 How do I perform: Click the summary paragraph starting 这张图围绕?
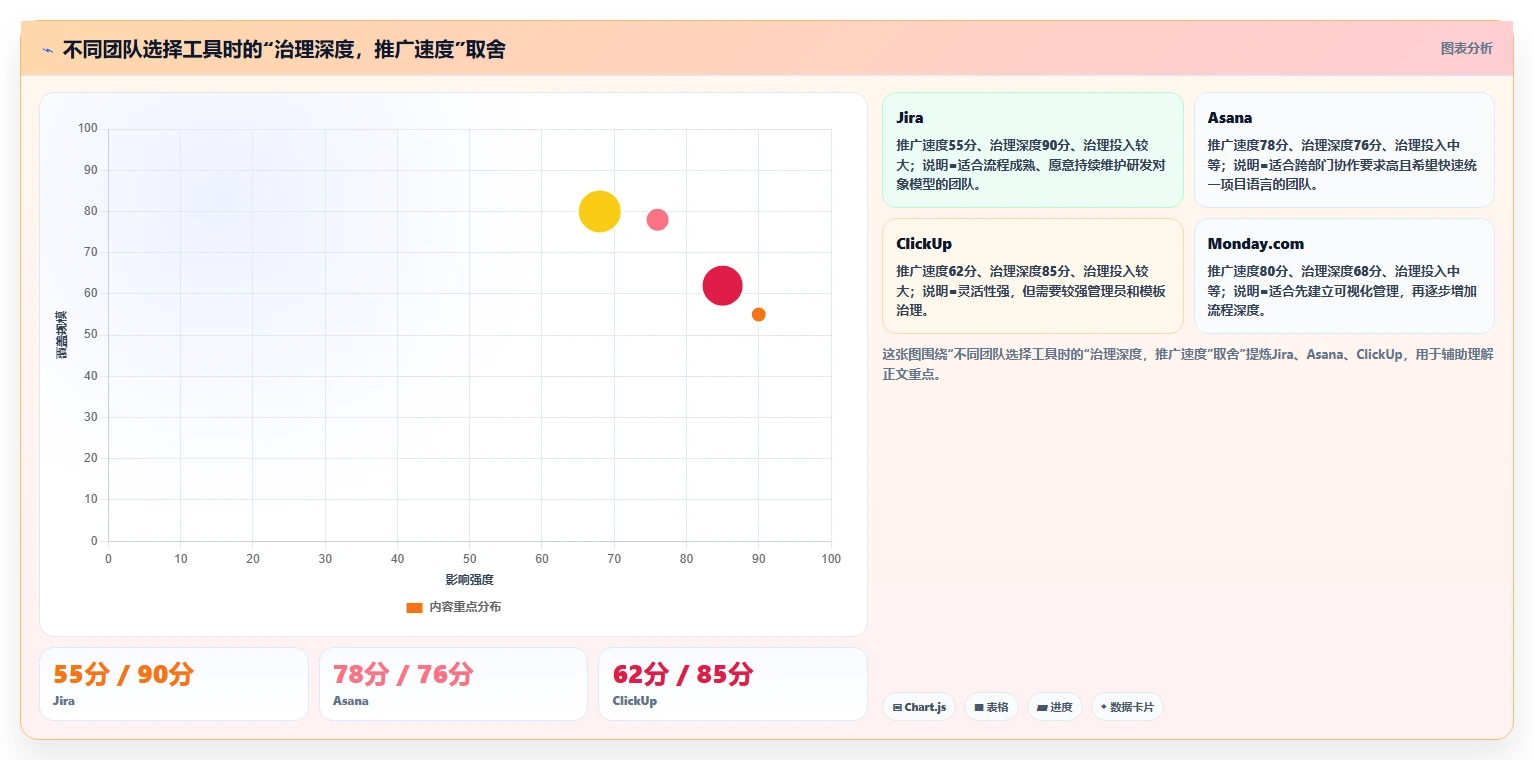(1188, 365)
